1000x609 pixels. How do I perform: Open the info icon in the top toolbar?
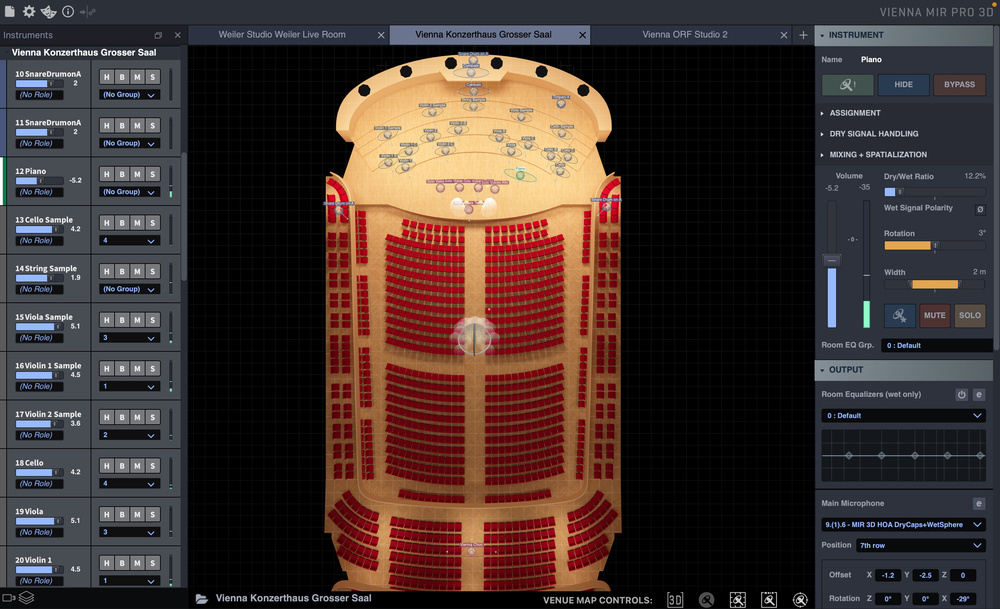pyautogui.click(x=67, y=11)
